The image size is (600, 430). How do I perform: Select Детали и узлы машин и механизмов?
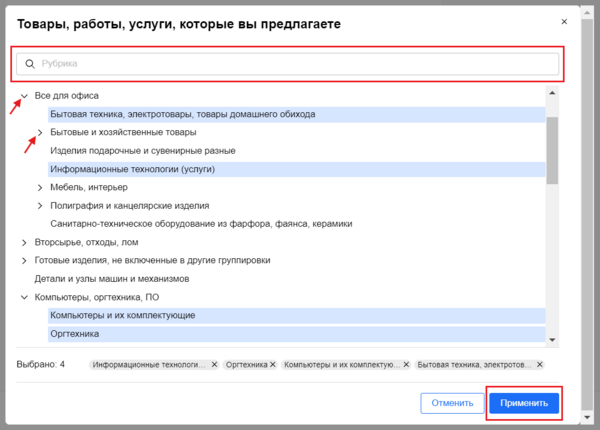coord(112,279)
